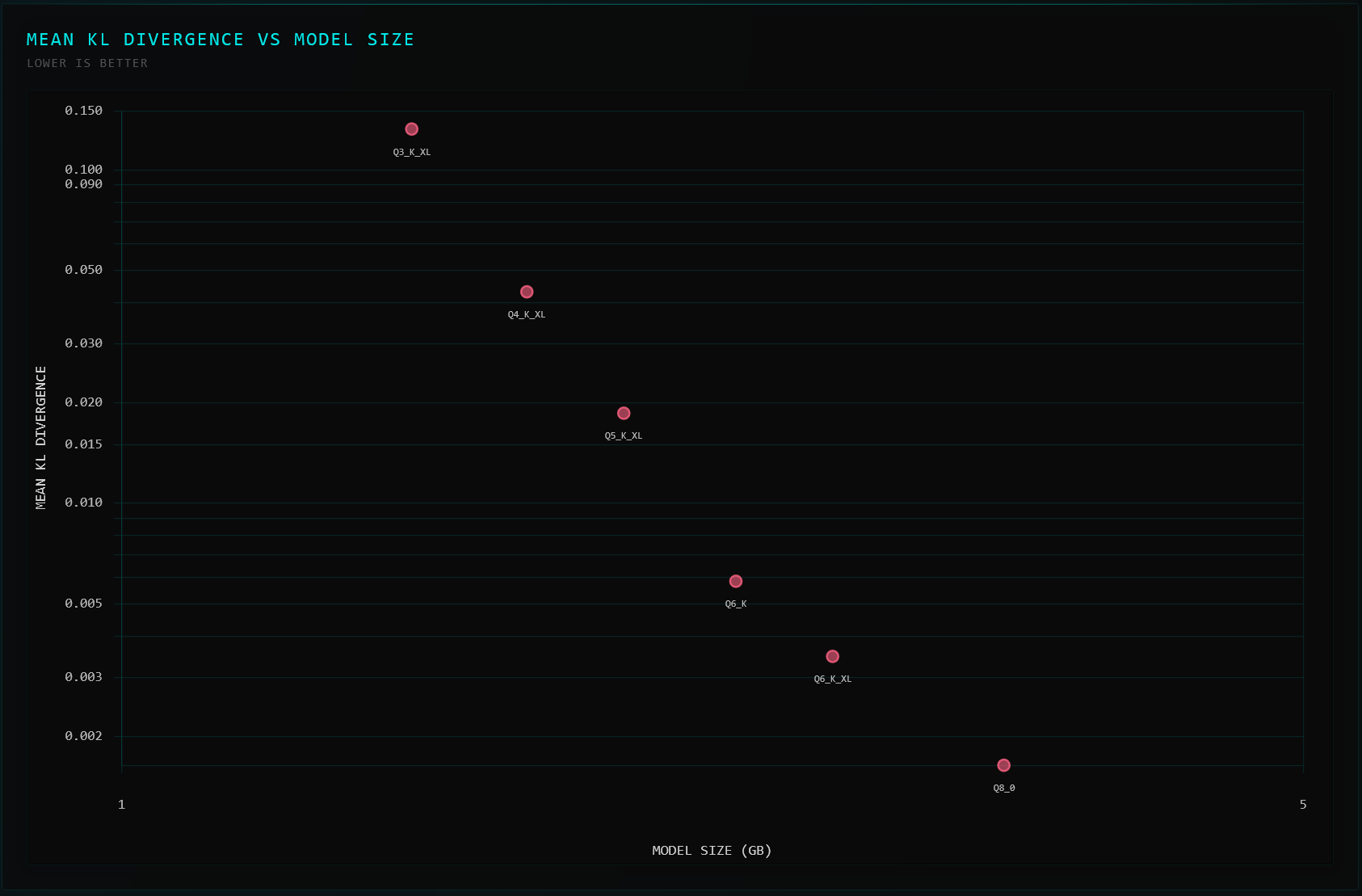This screenshot has height=896, width=1362.
Task: Click the Q6_K label text
Action: 736,604
